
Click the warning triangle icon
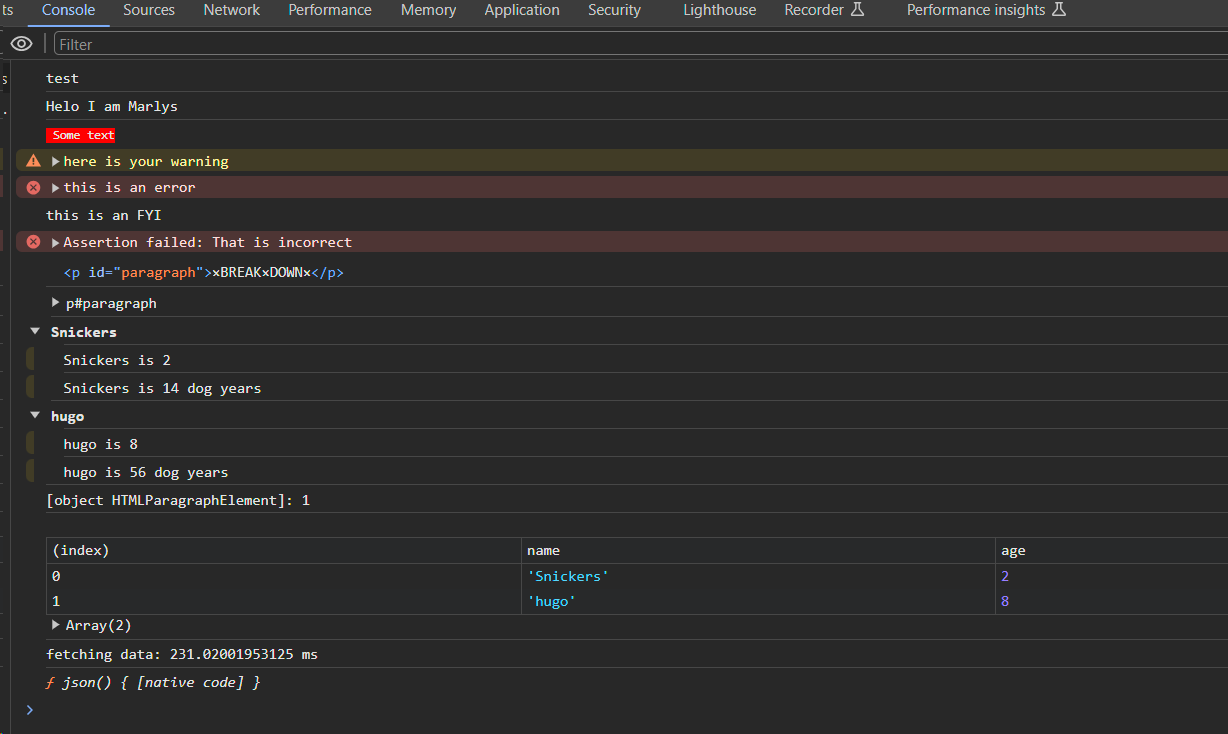tap(33, 161)
